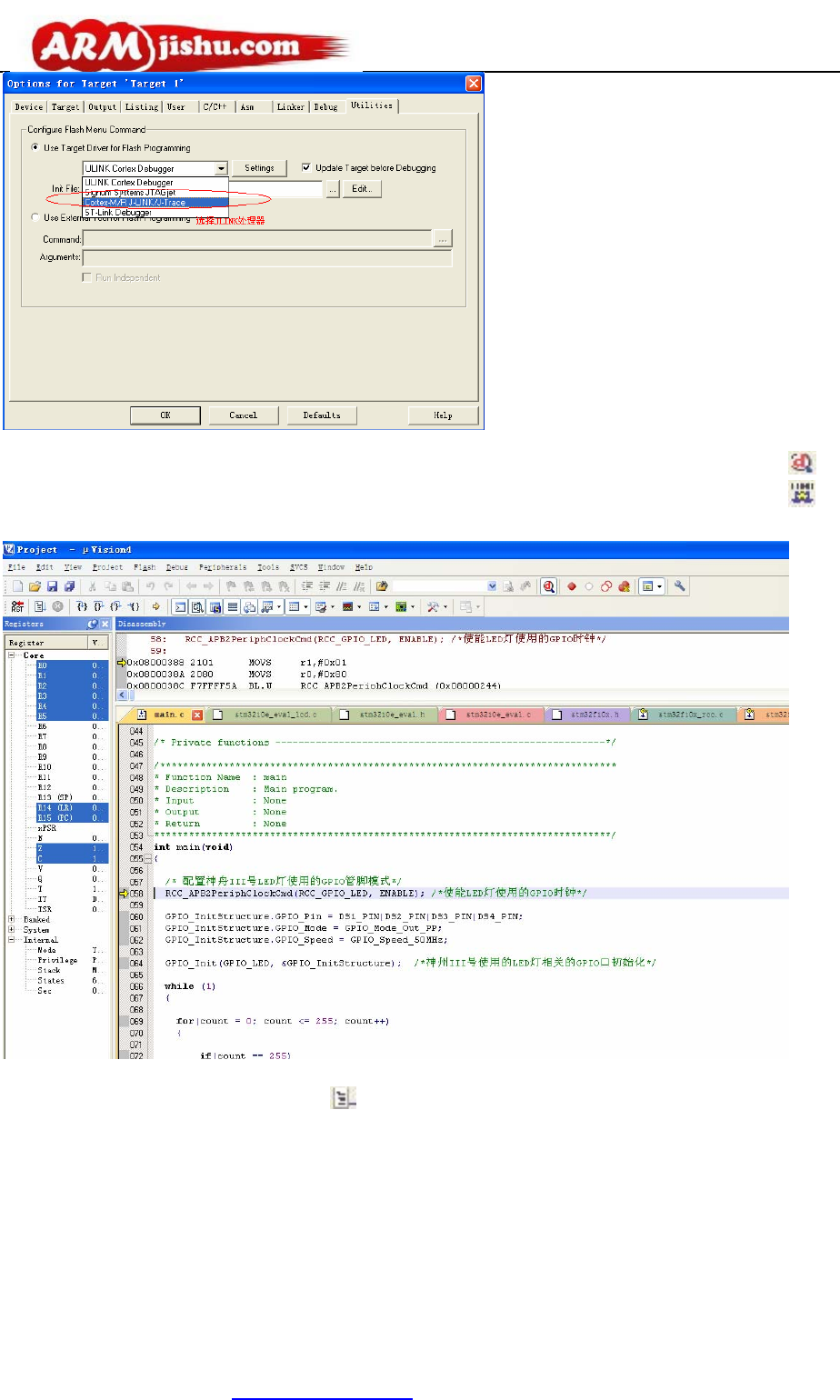Click the Step Out braces icon

(x=116, y=606)
